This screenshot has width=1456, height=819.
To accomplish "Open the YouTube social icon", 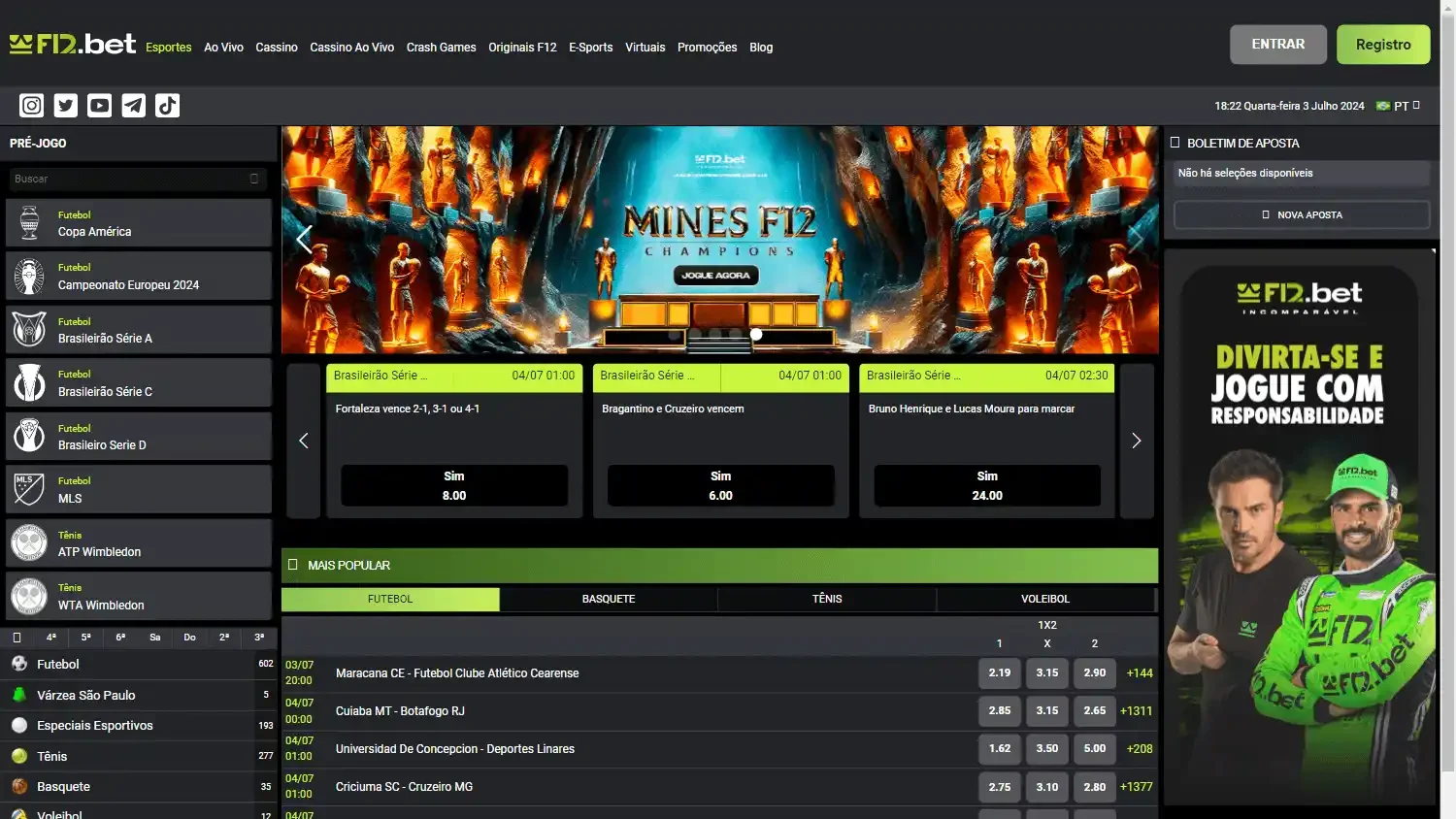I will [99, 105].
